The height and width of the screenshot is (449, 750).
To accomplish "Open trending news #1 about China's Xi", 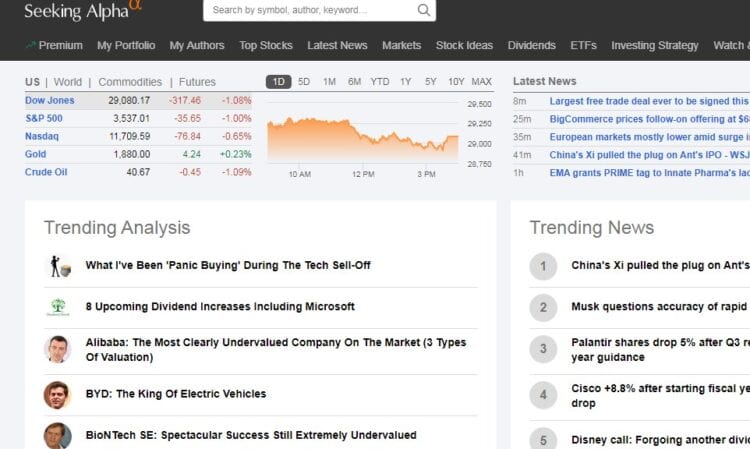I will tap(660, 265).
